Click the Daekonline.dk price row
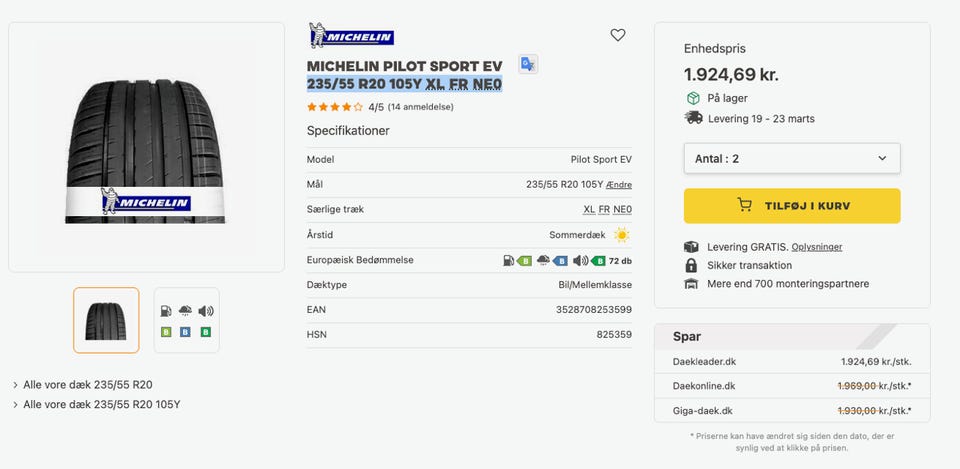 point(792,386)
